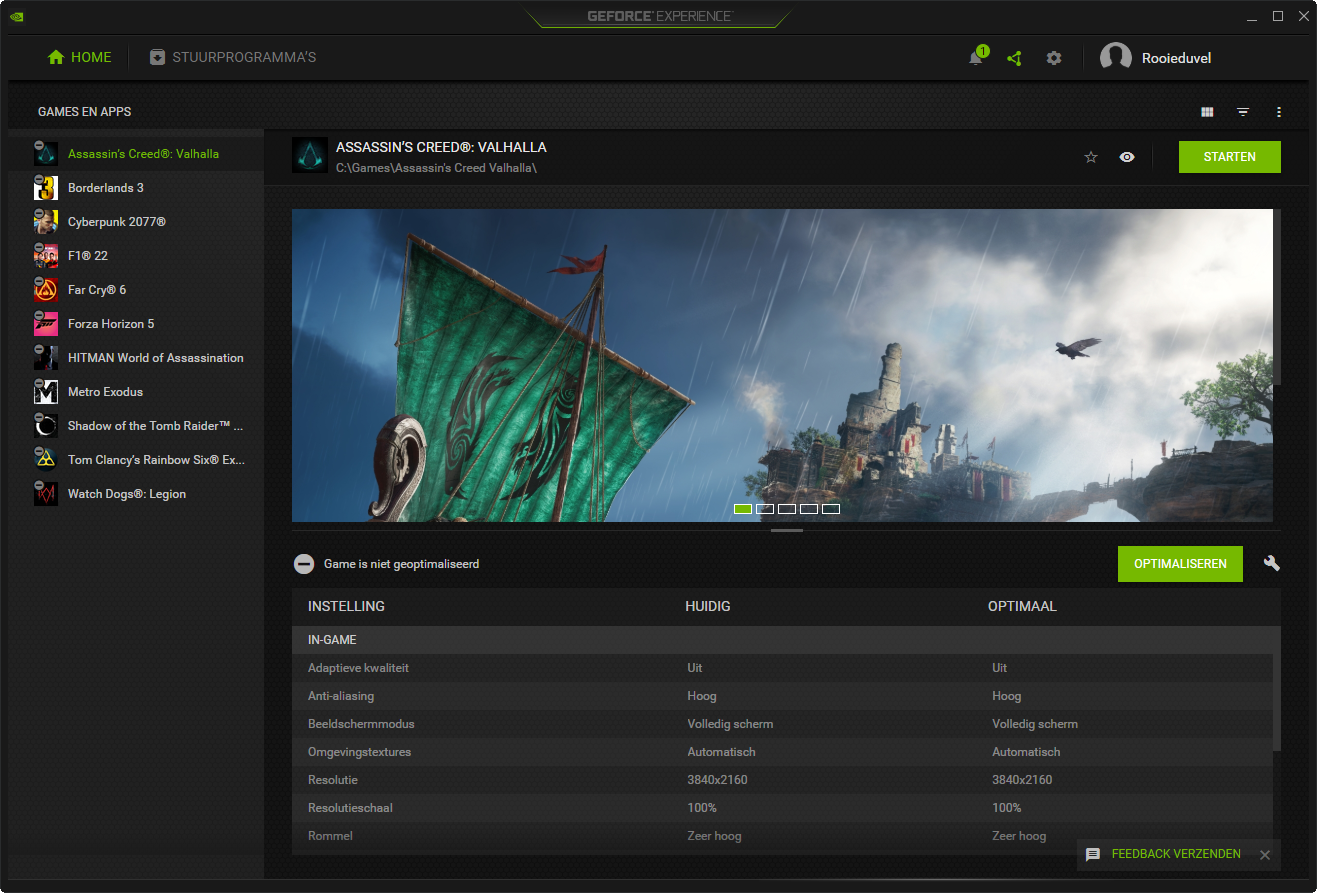Open settings gear in top bar
The image size is (1317, 893).
point(1053,58)
